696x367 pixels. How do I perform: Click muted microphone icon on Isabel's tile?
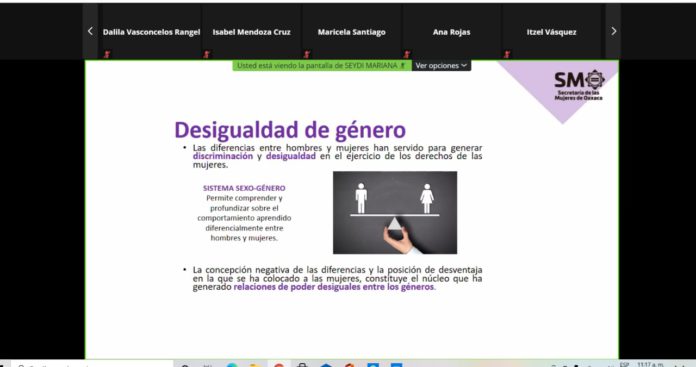pos(207,55)
